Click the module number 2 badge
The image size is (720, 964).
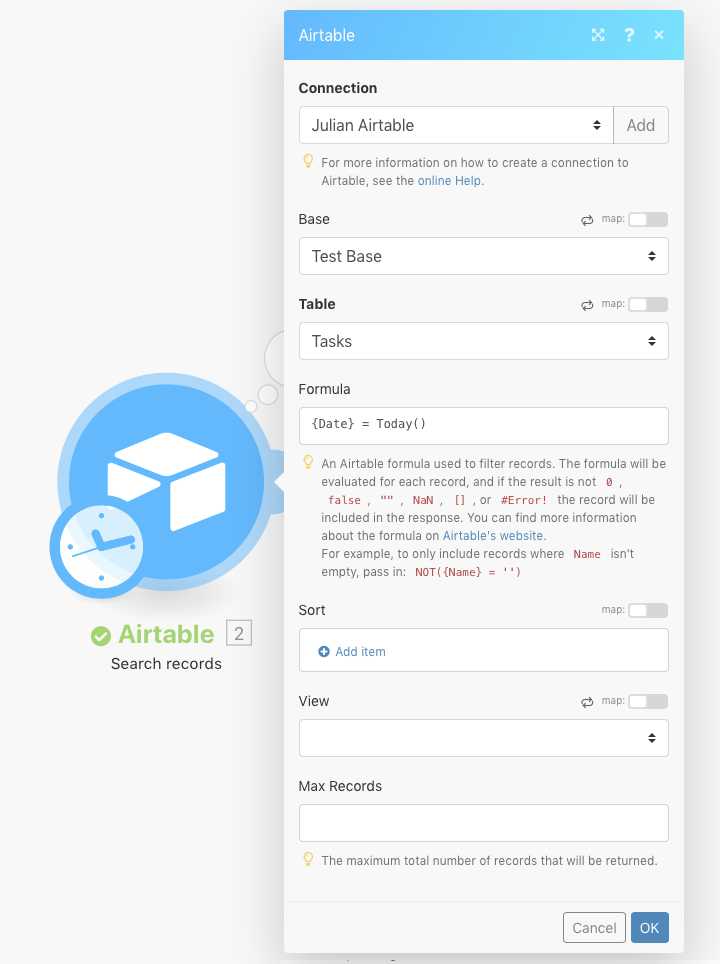coord(239,633)
